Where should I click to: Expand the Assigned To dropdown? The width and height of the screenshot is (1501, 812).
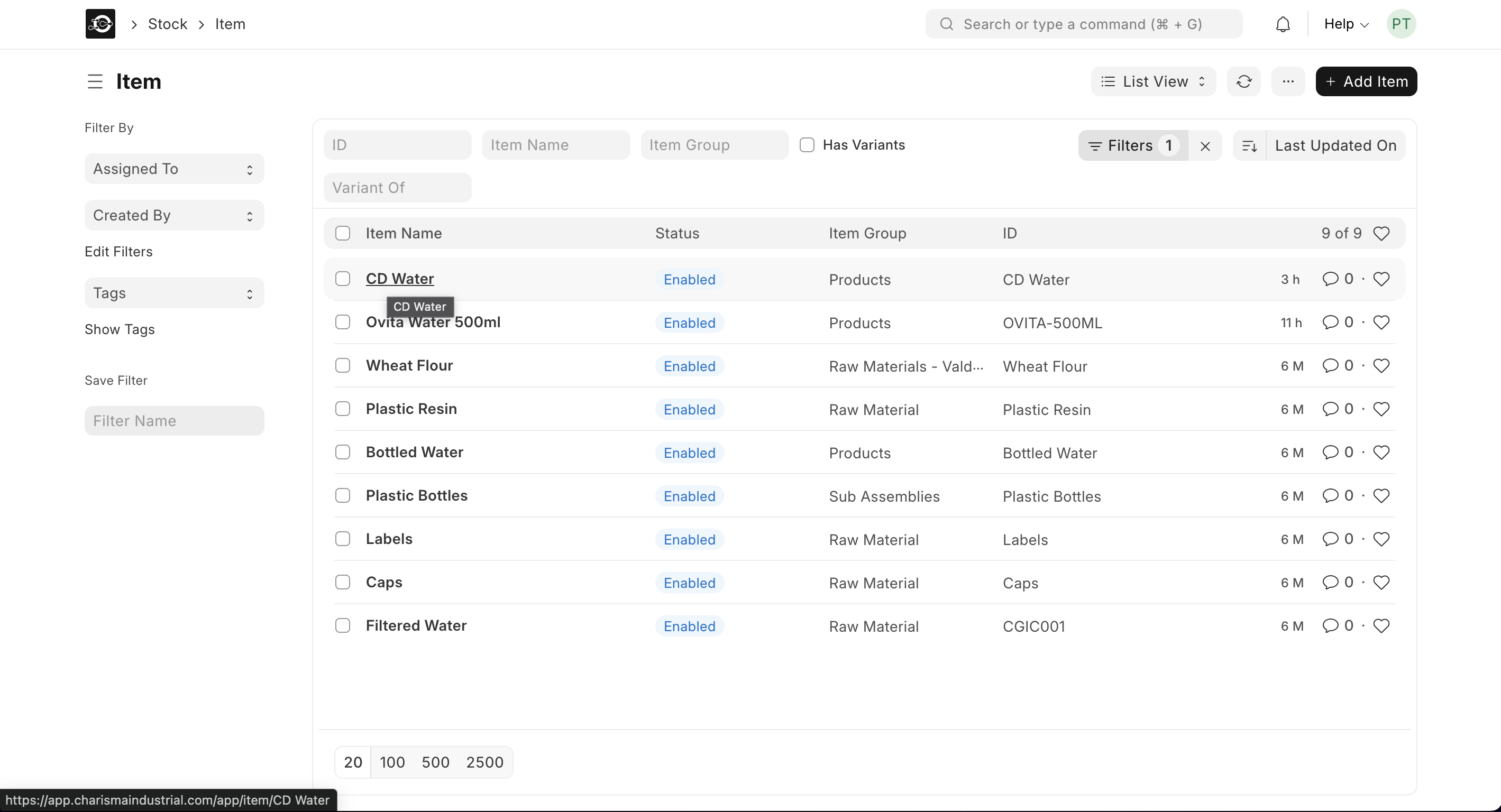coord(174,169)
